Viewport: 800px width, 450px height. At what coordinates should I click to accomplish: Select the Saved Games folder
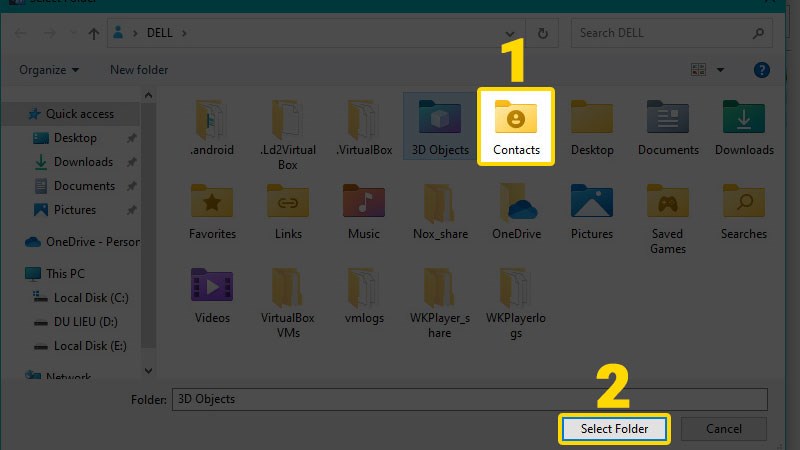[668, 219]
